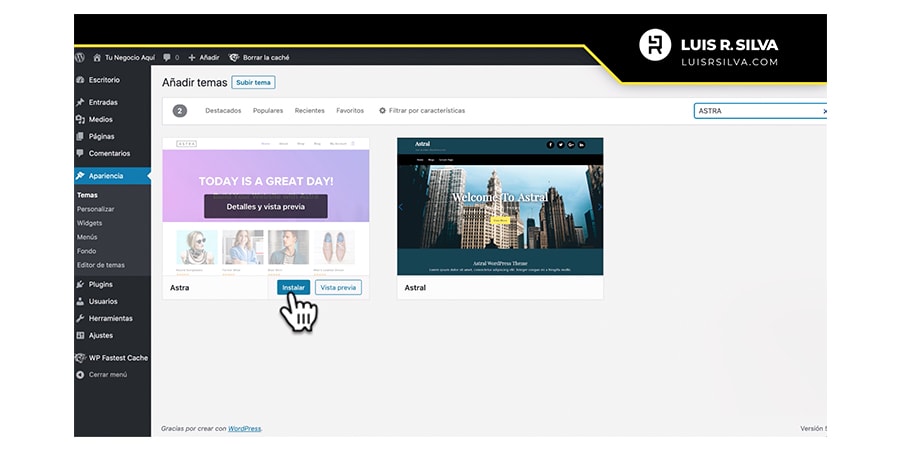The width and height of the screenshot is (900, 450).
Task: Click the Ajustes settings icon
Action: coord(80,335)
